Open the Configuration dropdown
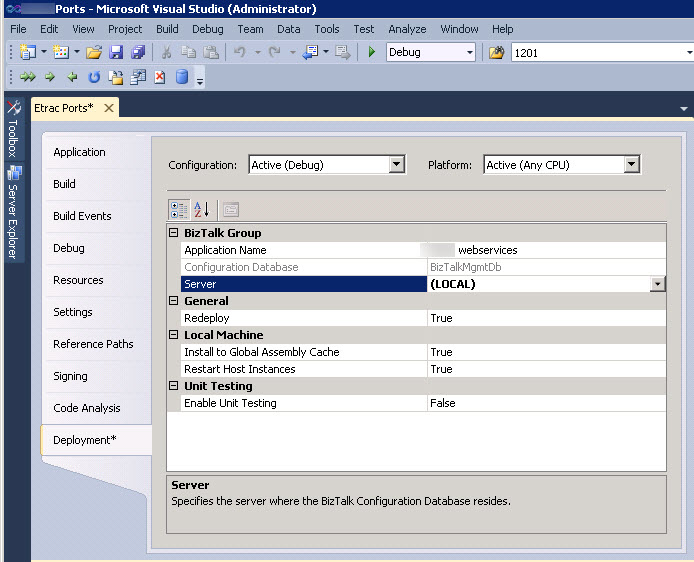694x562 pixels. coord(396,165)
